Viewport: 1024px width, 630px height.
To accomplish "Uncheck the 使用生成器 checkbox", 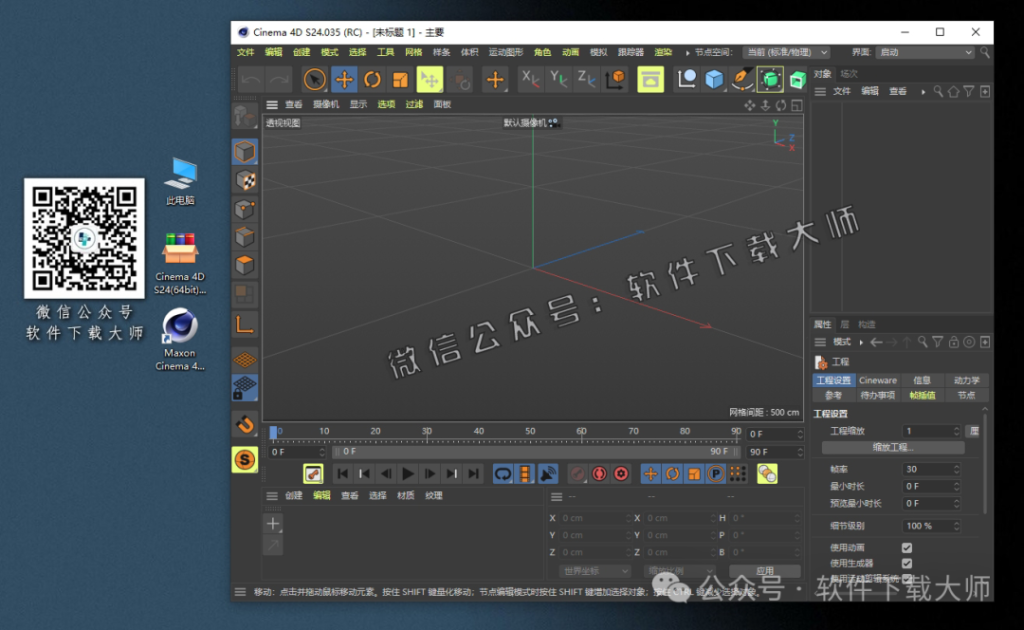I will point(906,562).
